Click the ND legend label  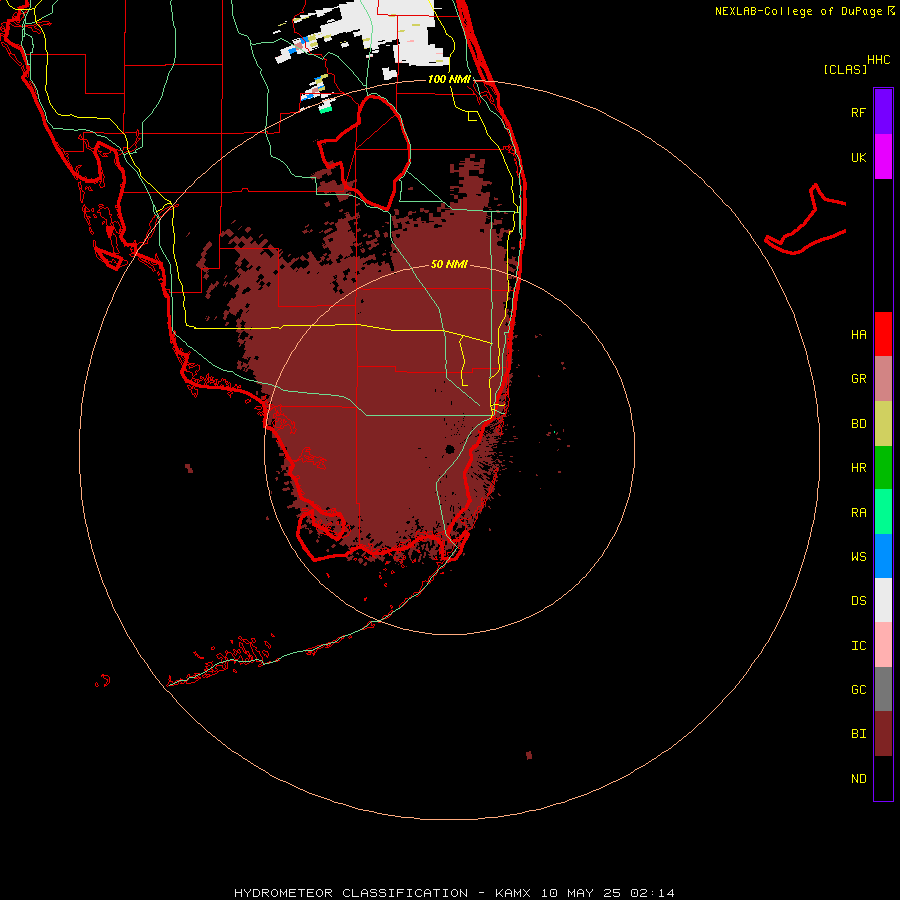coord(858,779)
